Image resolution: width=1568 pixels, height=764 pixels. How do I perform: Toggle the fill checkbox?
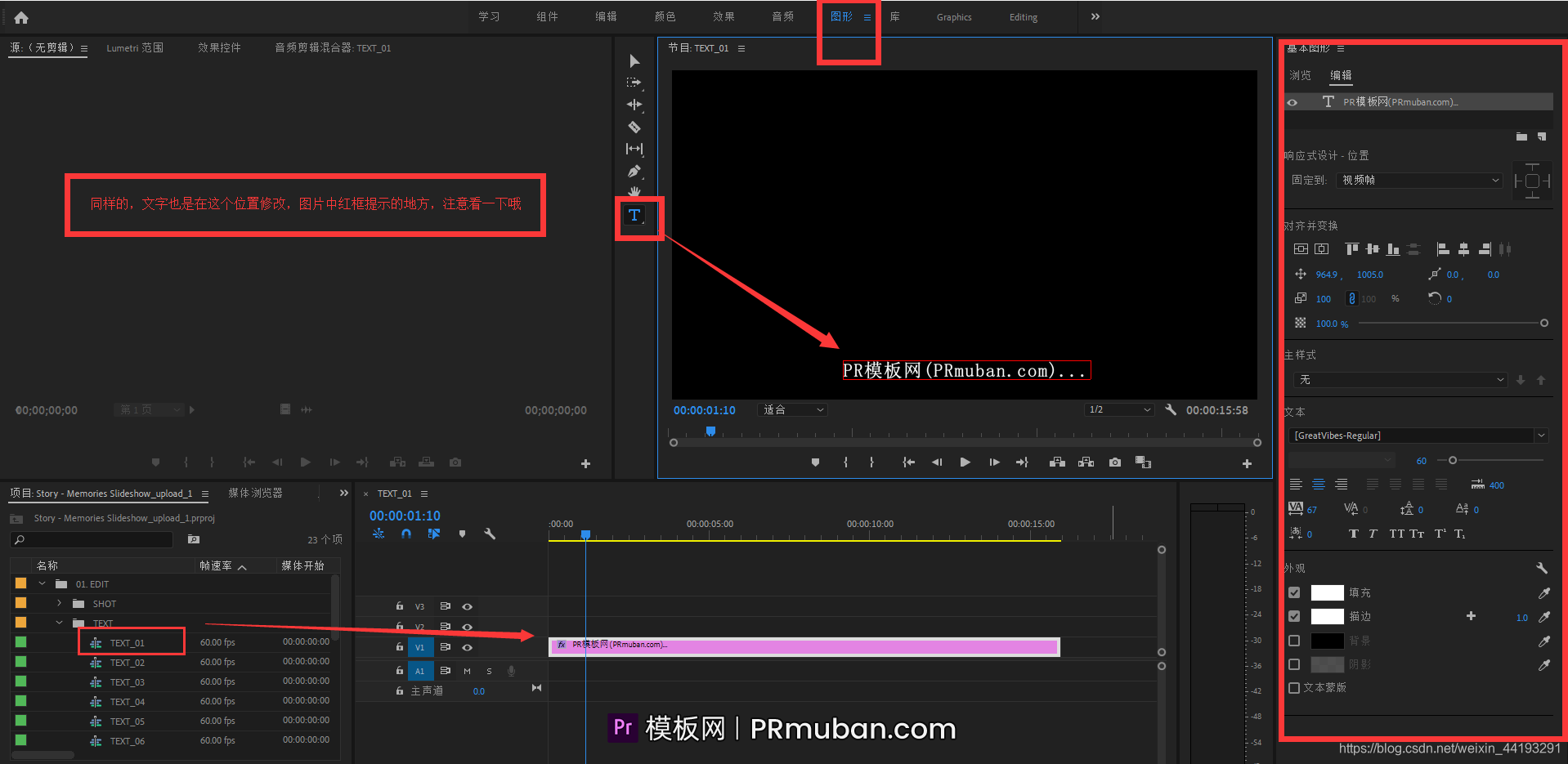click(1294, 592)
